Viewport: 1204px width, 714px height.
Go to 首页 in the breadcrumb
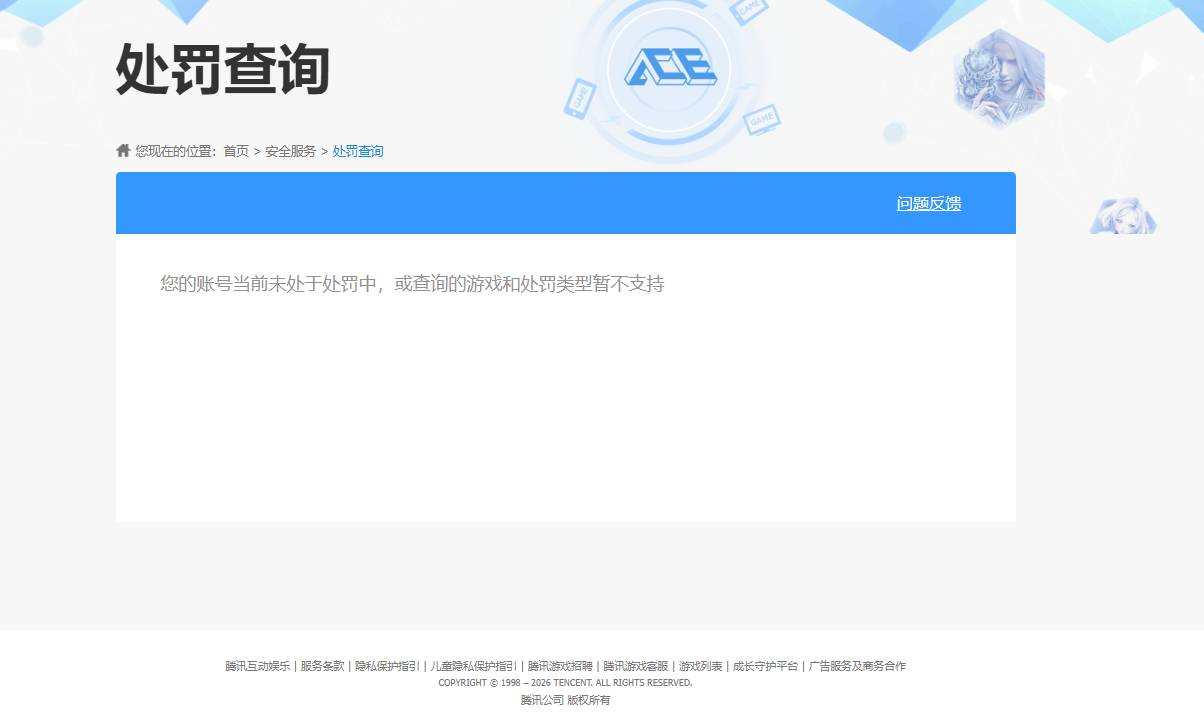(x=236, y=151)
